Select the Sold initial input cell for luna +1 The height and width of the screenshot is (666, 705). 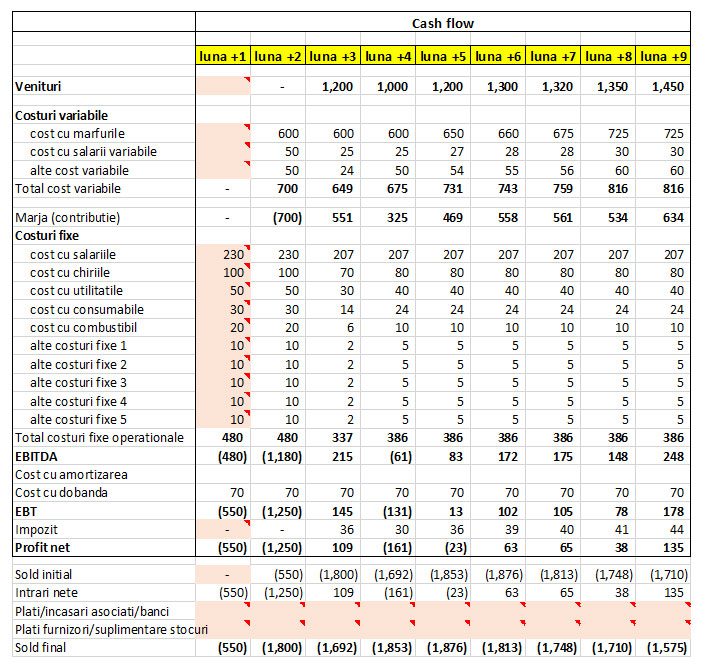[222, 576]
